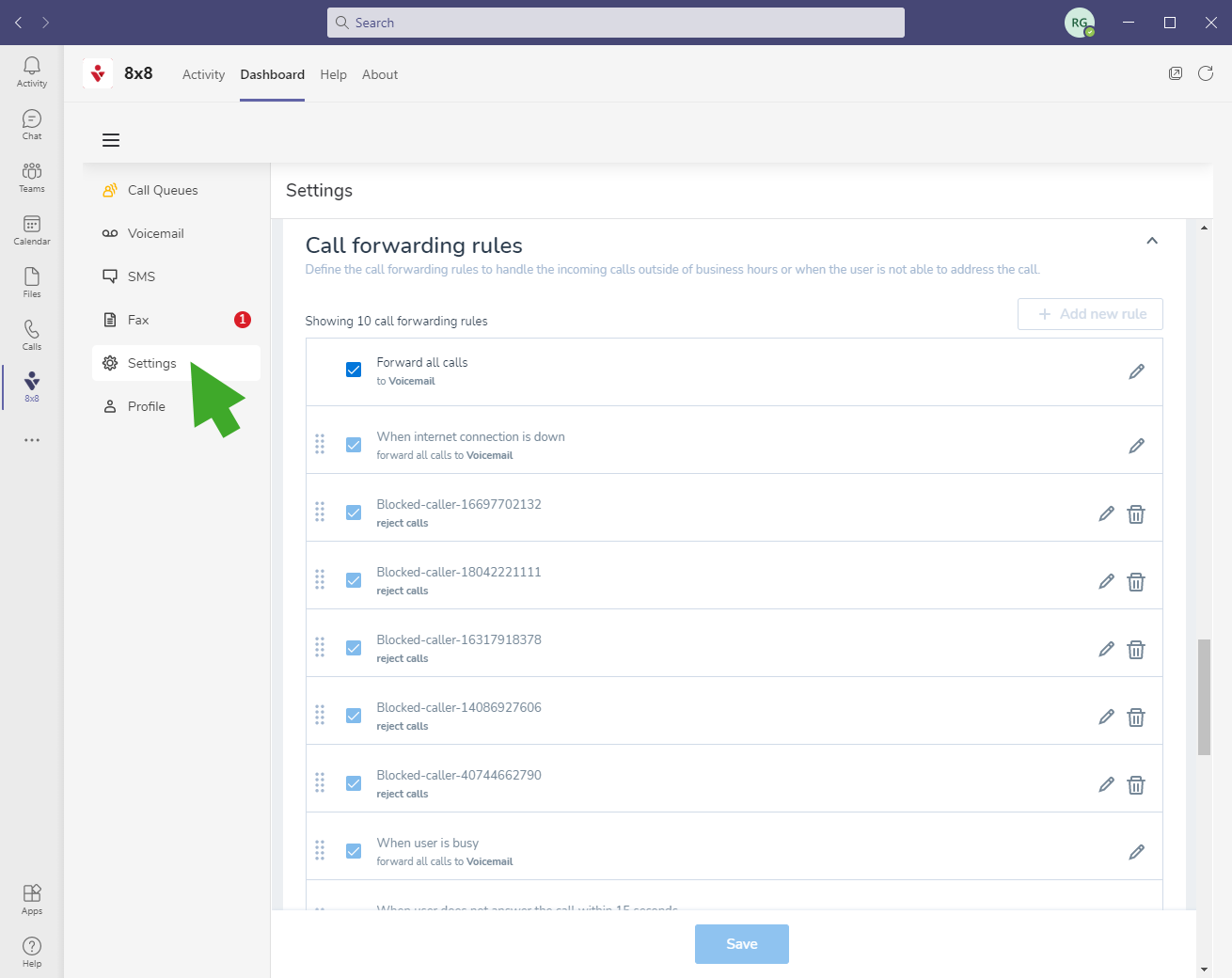Open the RG profile avatar menu
The image size is (1232, 978).
(1079, 23)
